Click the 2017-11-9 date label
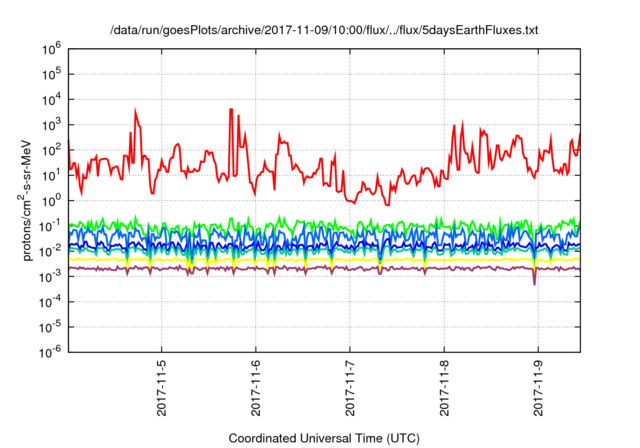Image resolution: width=640 pixels, height=448 pixels. point(538,388)
